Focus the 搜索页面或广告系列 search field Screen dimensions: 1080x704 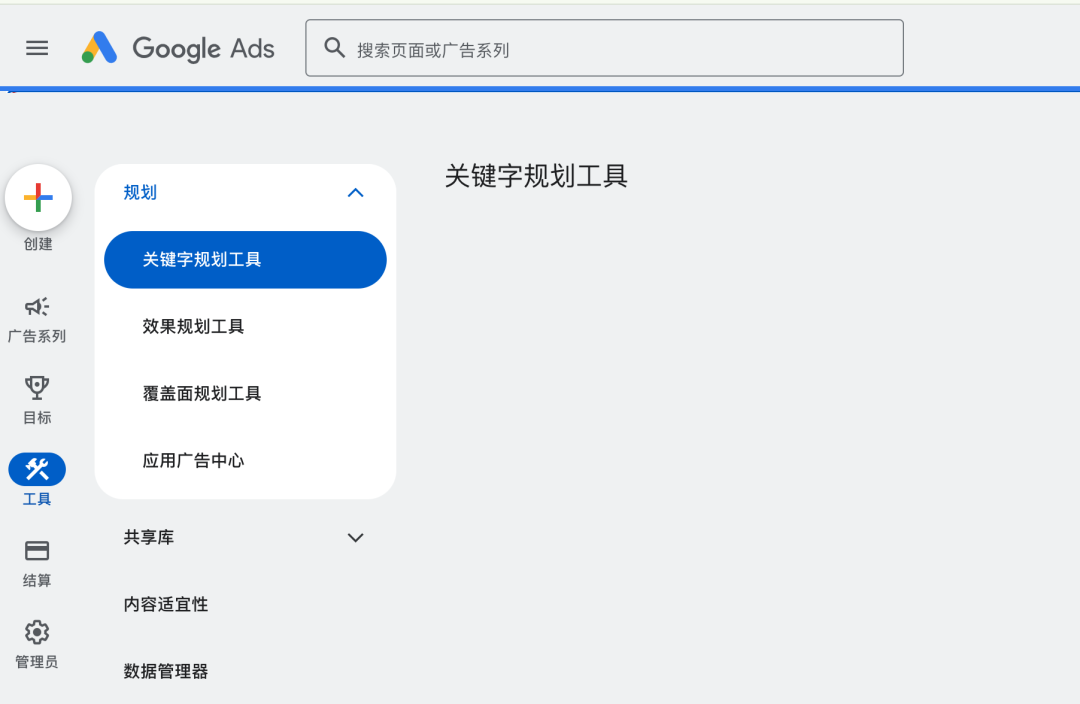point(604,48)
